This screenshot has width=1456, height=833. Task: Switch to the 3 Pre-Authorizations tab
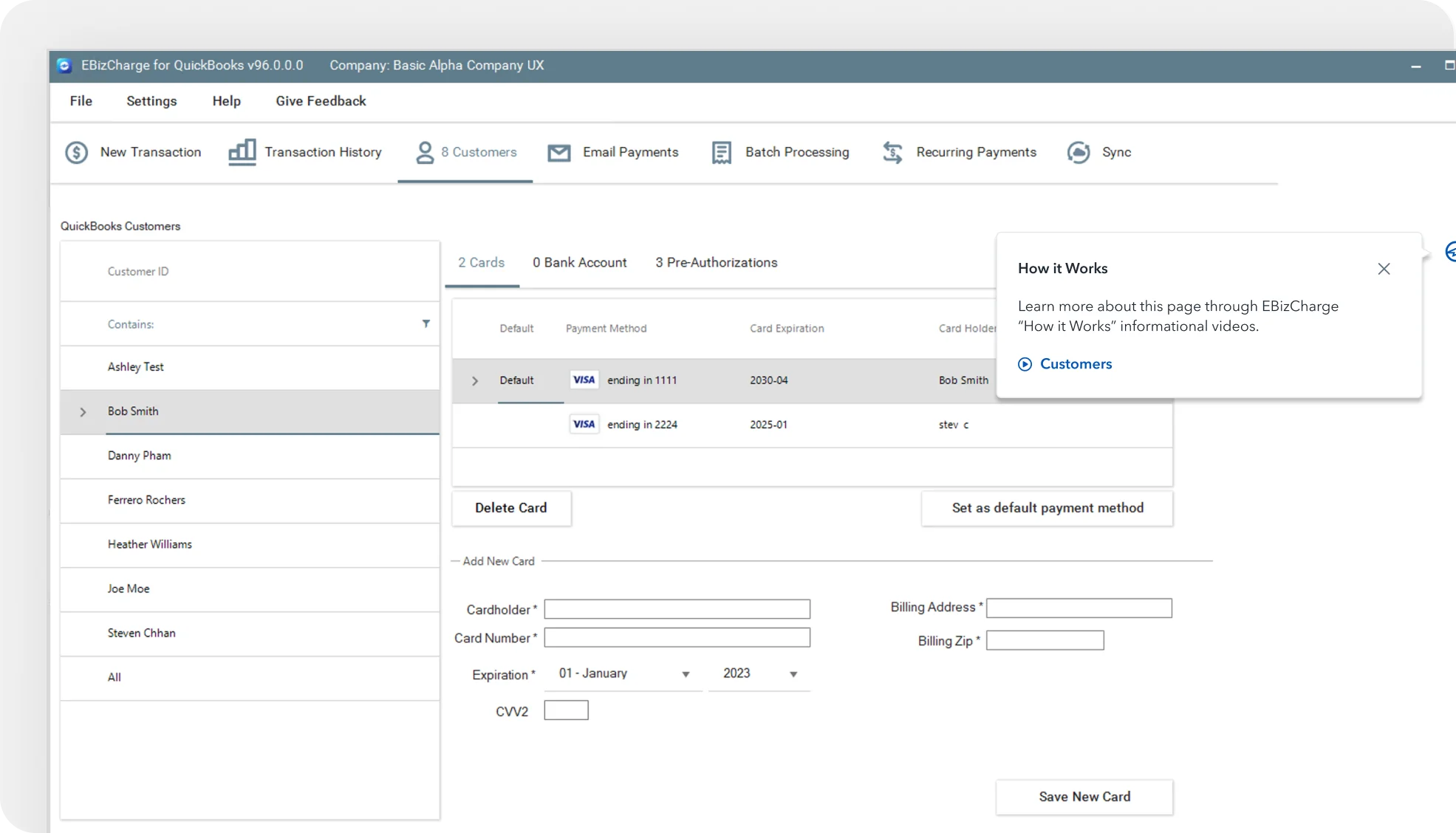[x=717, y=262]
